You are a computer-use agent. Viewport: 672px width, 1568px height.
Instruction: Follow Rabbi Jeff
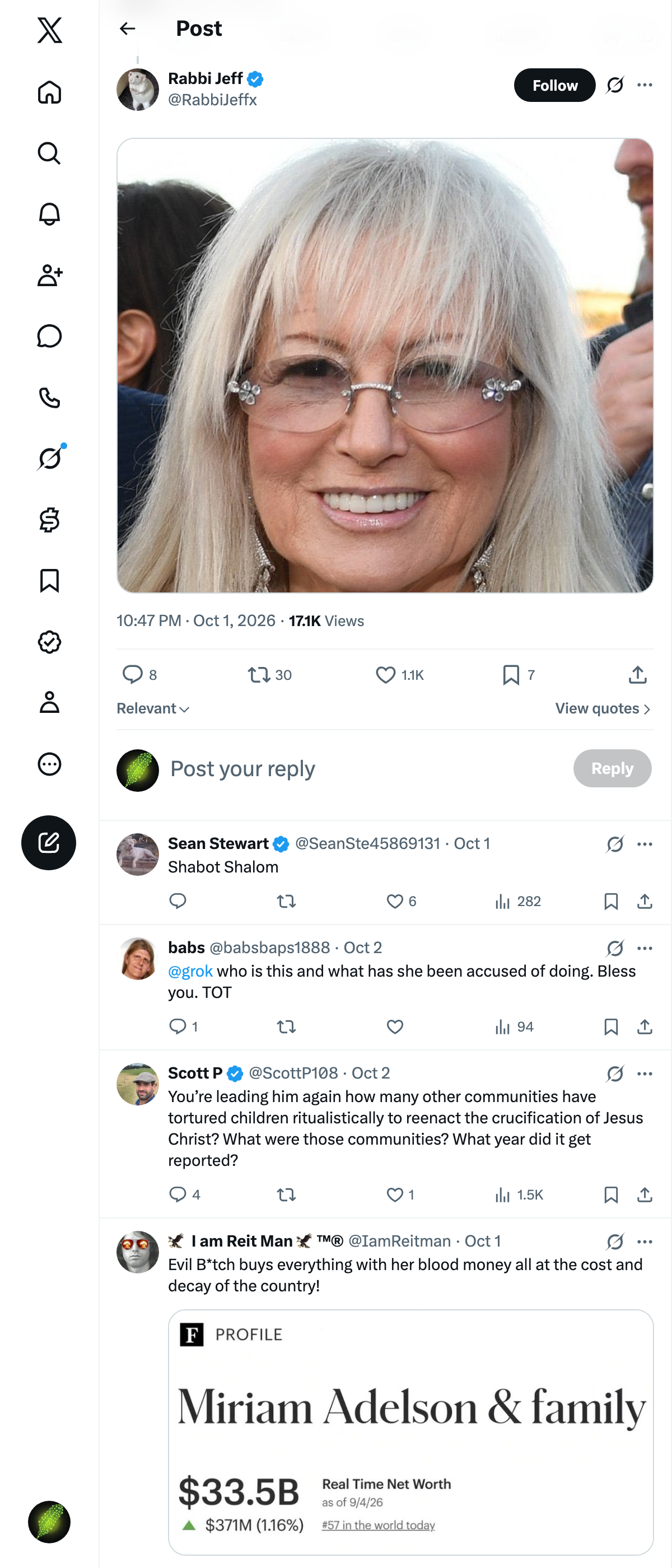click(554, 85)
